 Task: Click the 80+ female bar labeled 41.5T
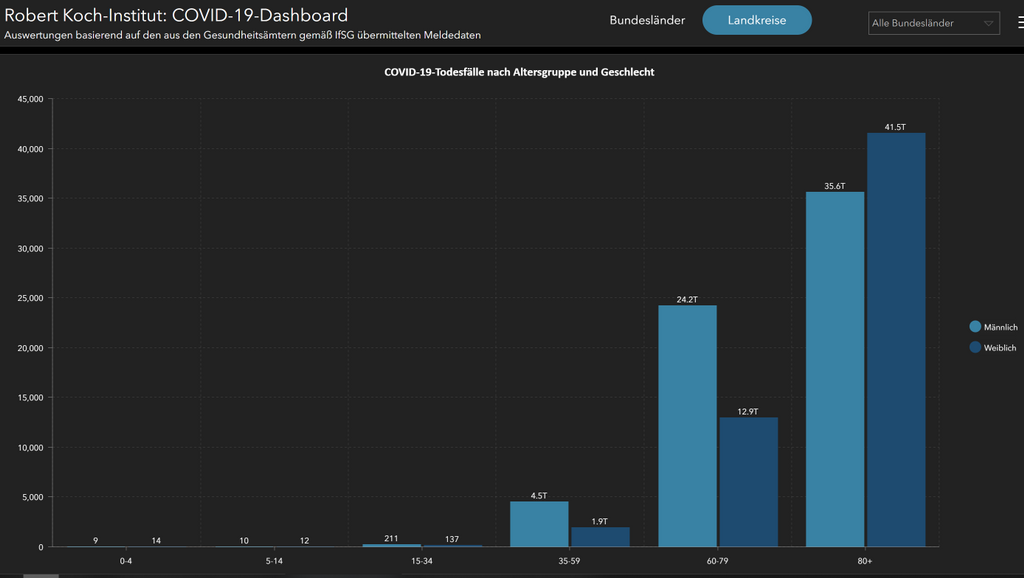[896, 340]
